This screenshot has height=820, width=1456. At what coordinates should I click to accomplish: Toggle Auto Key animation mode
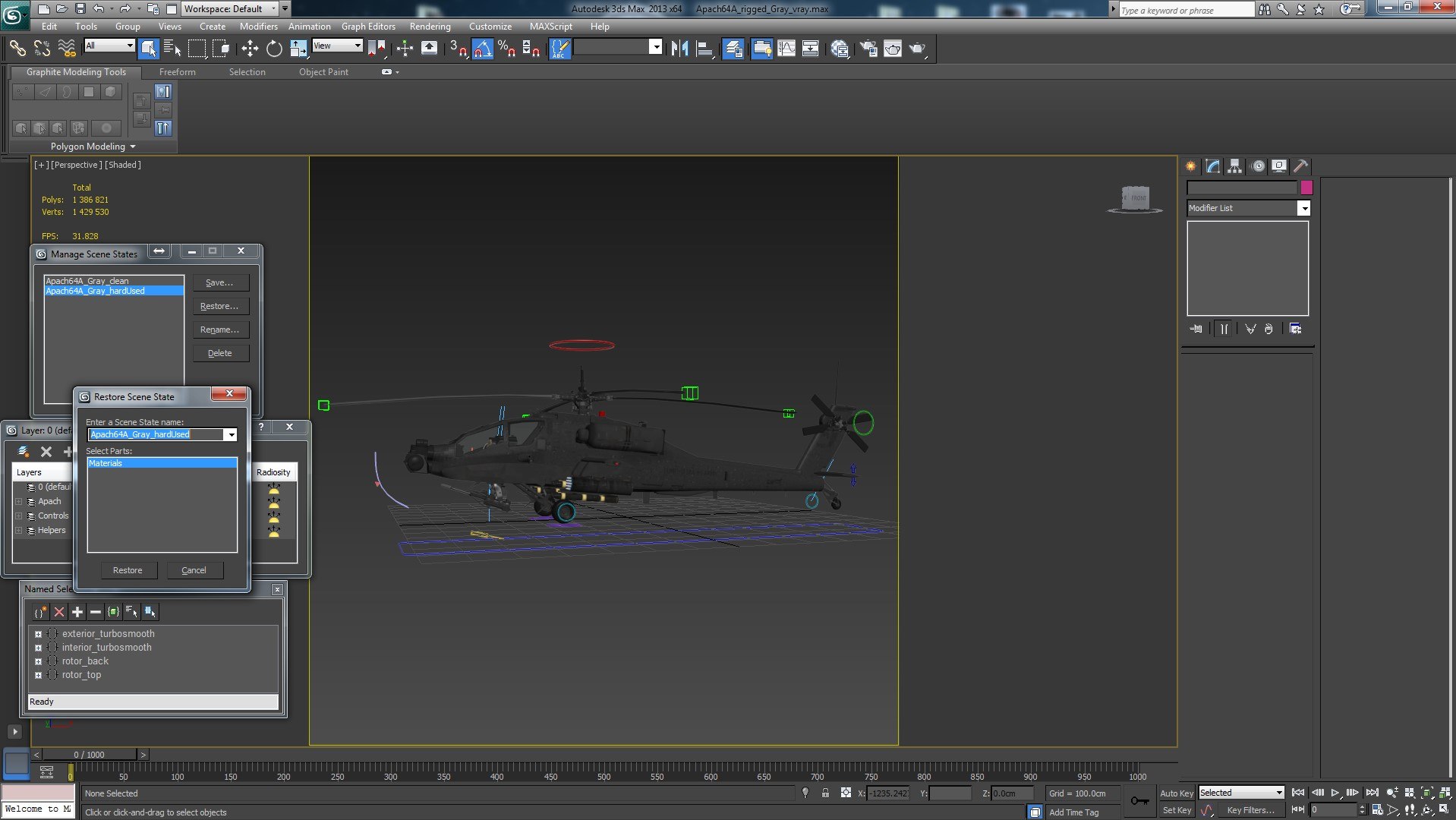1177,793
